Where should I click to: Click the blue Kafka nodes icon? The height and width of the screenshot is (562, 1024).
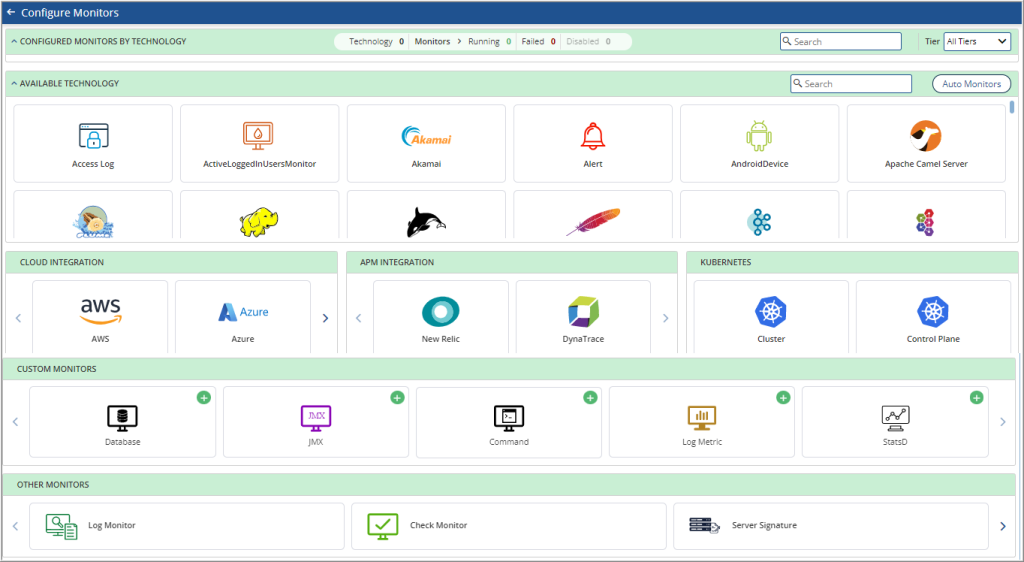coord(759,223)
